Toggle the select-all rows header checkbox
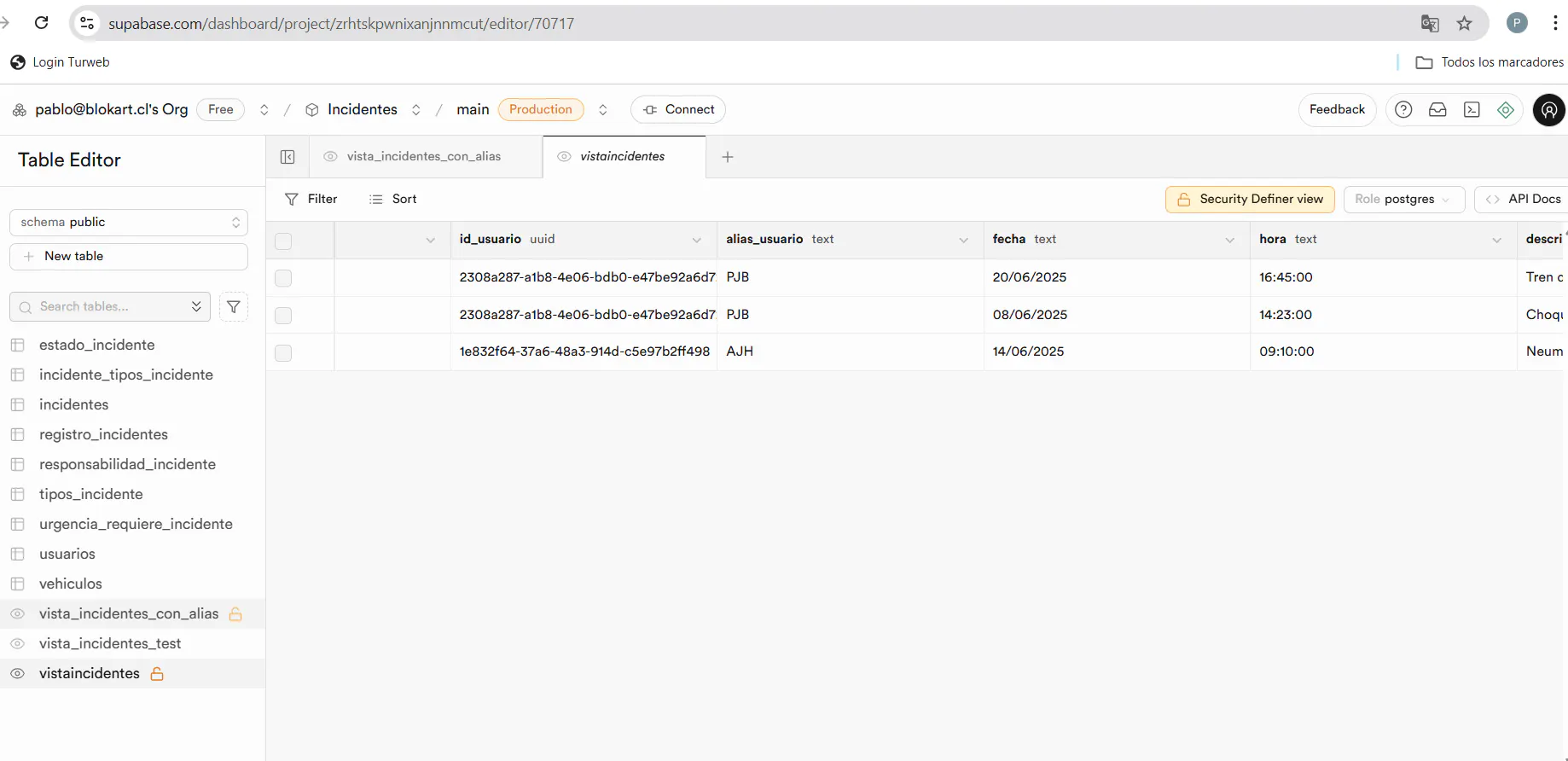Screen dimensions: 1568x761 coord(283,241)
